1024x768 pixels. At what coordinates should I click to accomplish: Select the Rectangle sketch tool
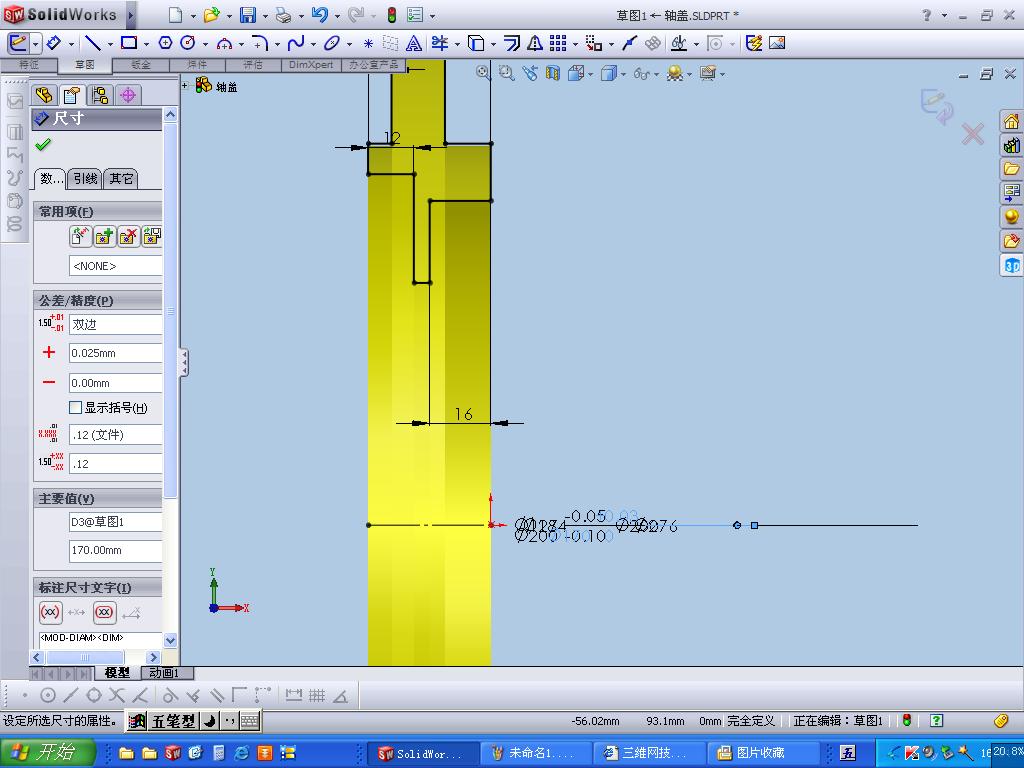(129, 44)
